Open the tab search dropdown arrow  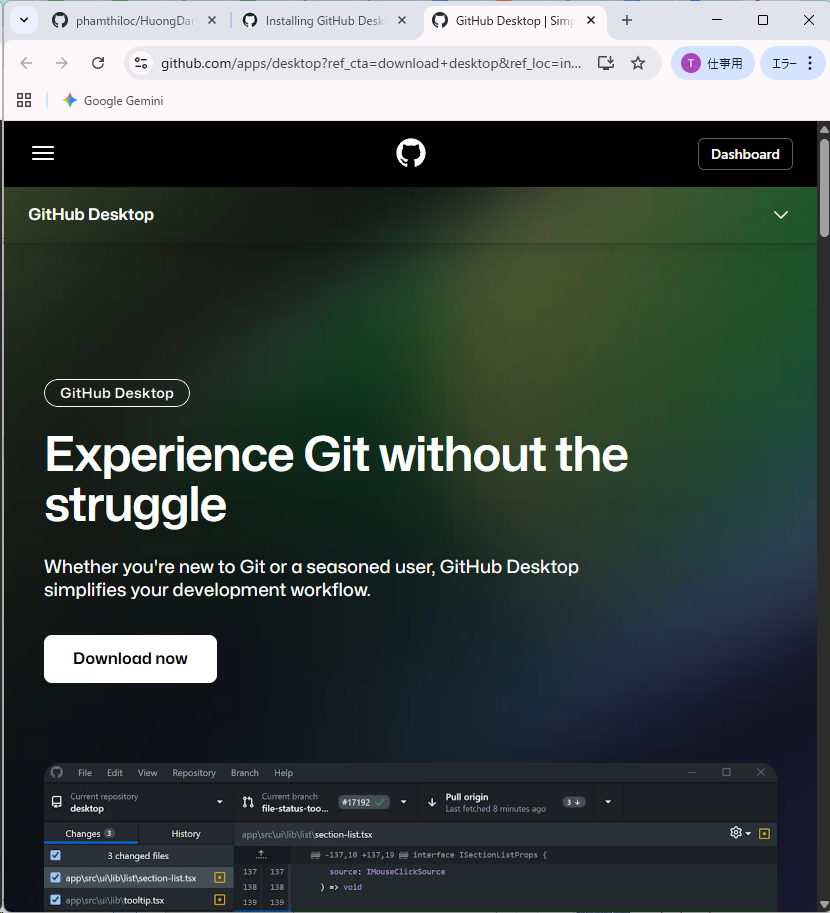click(x=24, y=20)
